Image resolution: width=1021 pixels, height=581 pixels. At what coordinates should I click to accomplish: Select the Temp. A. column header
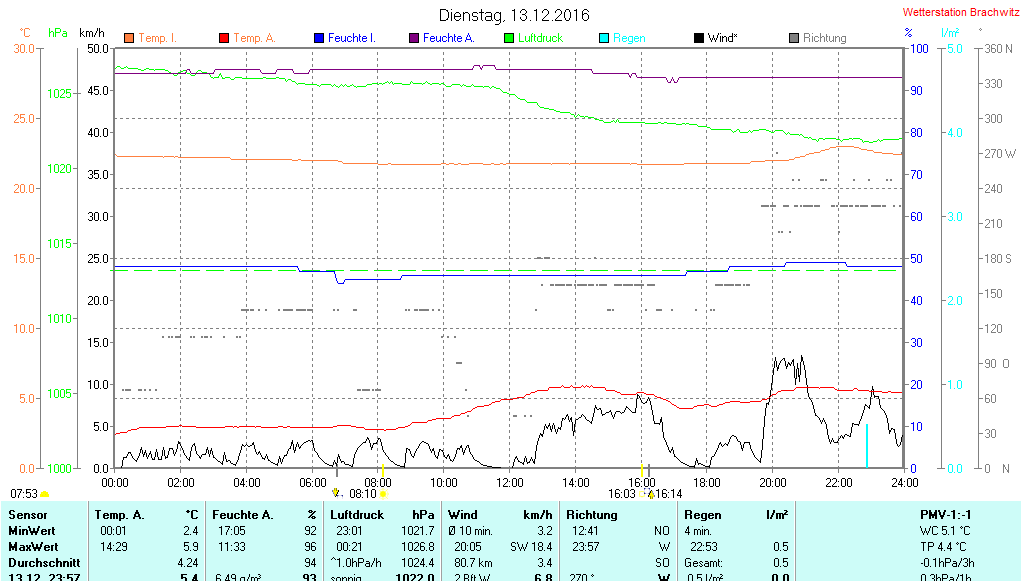click(119, 515)
